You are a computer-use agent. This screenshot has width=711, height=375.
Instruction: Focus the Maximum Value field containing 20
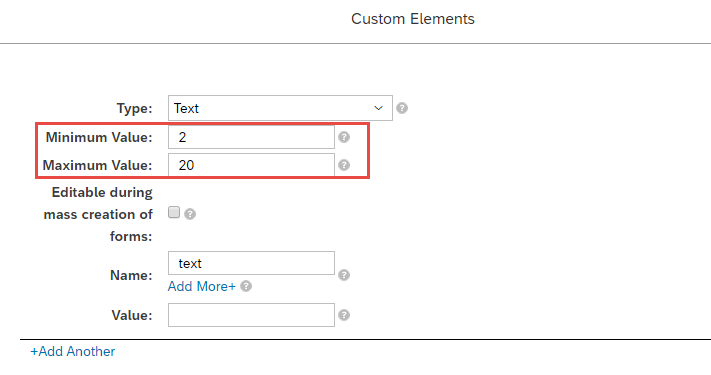click(251, 165)
